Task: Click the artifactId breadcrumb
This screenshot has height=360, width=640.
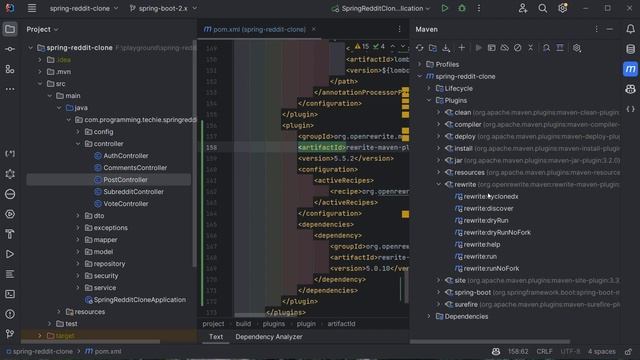Action: (x=341, y=324)
